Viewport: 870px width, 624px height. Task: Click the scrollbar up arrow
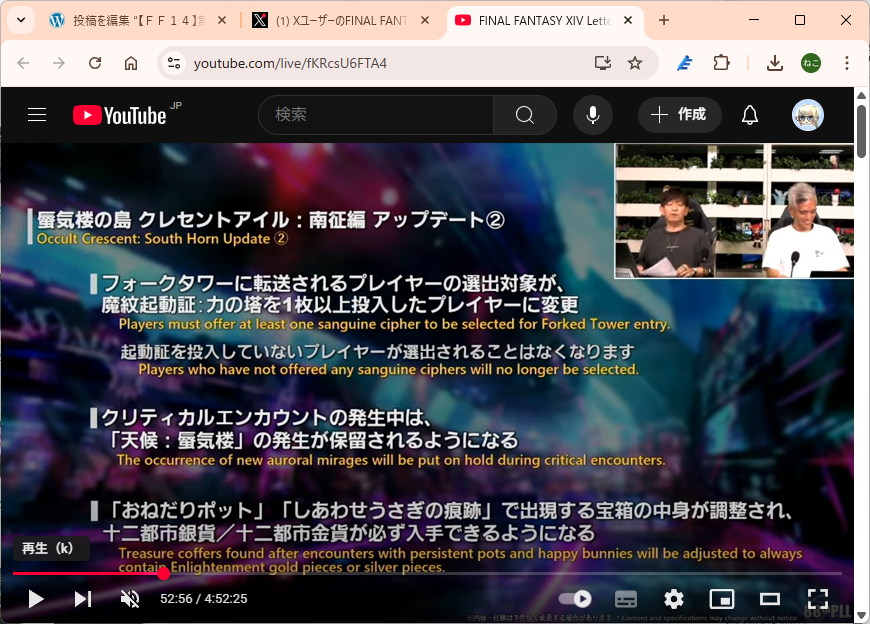[861, 95]
